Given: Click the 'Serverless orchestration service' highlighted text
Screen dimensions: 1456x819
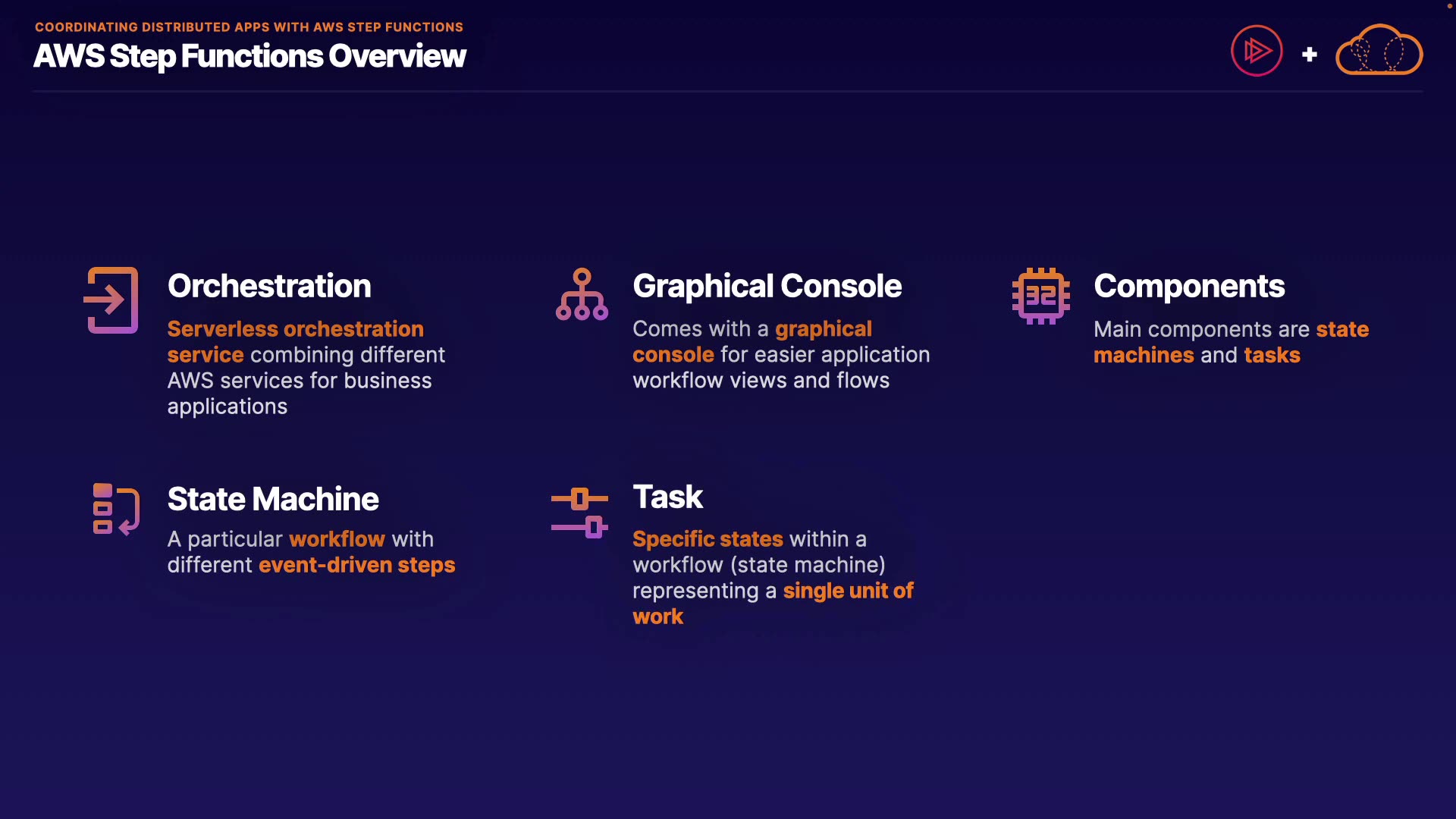Looking at the screenshot, I should click(295, 329).
